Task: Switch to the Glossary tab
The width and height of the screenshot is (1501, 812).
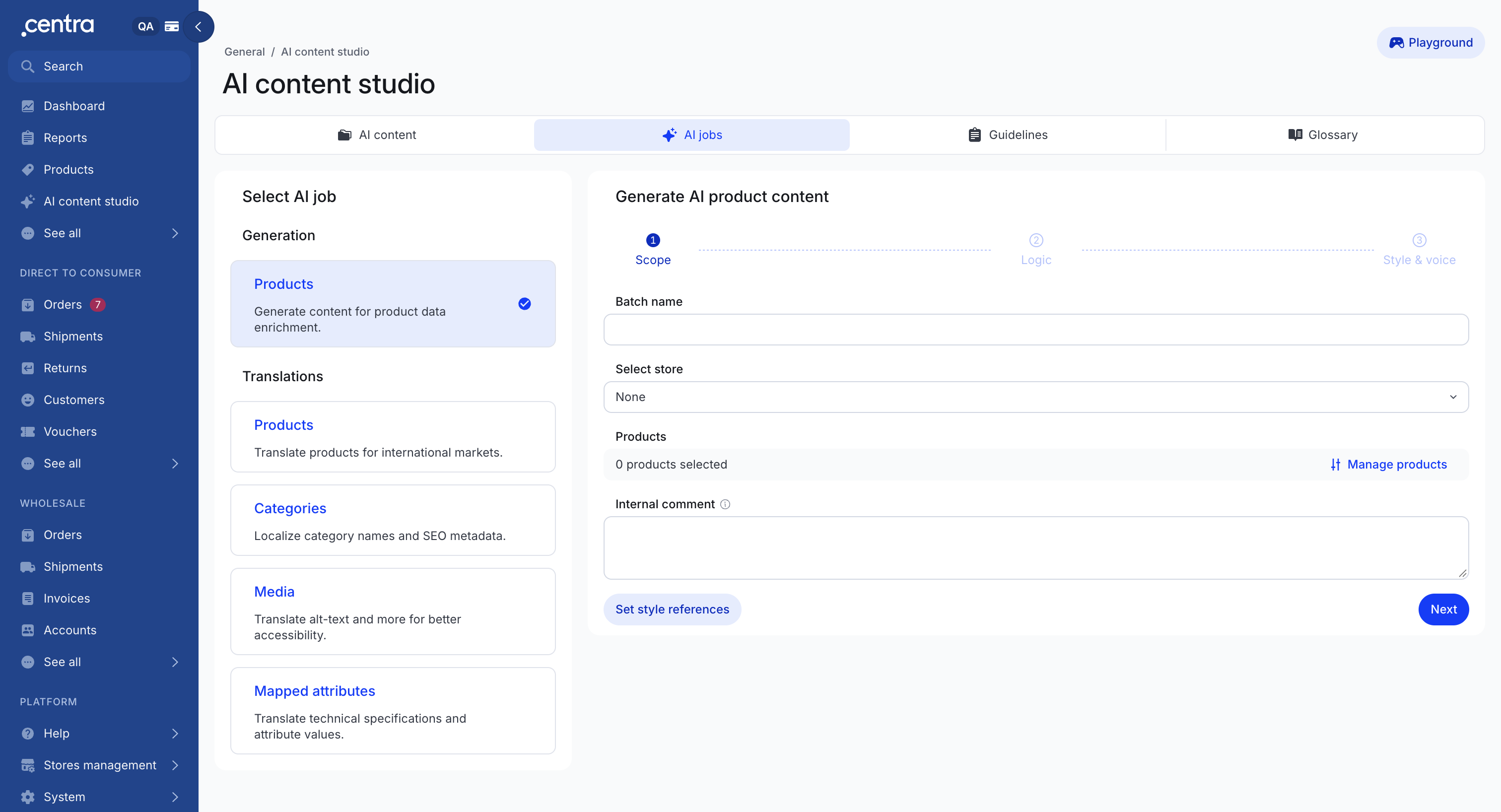Action: [1323, 135]
